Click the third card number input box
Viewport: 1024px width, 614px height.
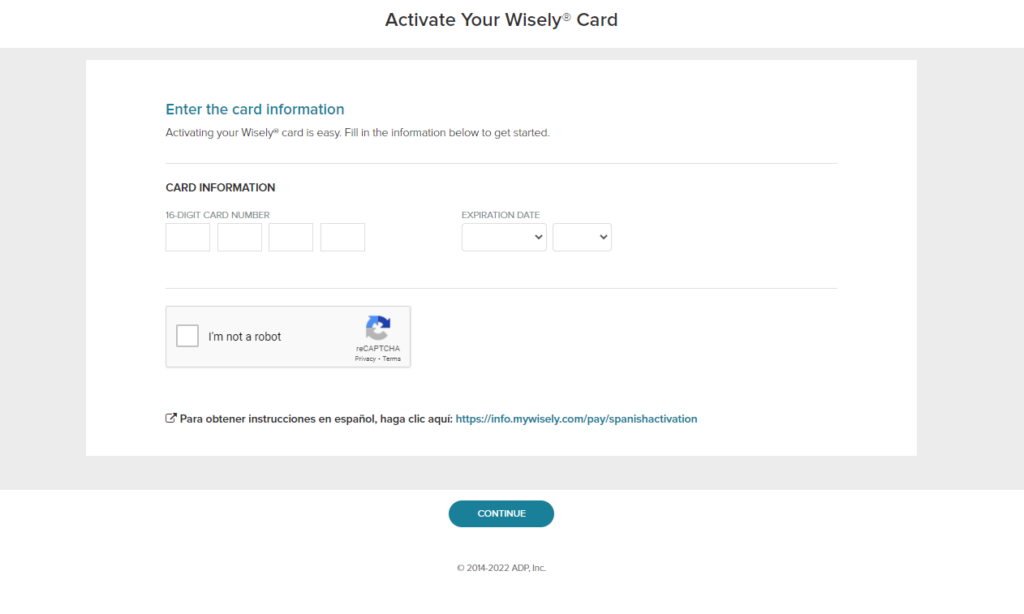click(x=291, y=237)
